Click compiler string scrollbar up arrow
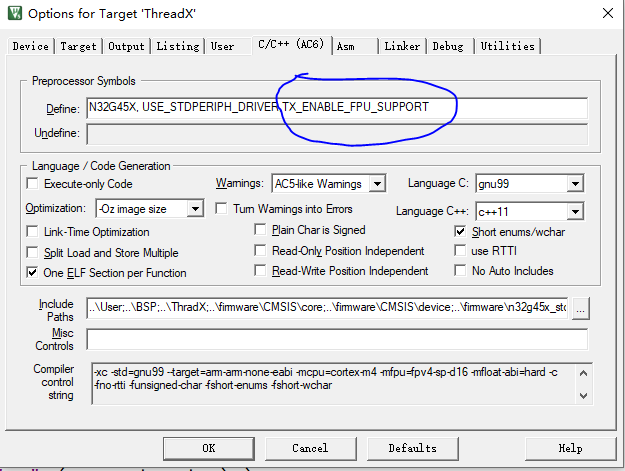The height and width of the screenshot is (471, 625). 583,373
